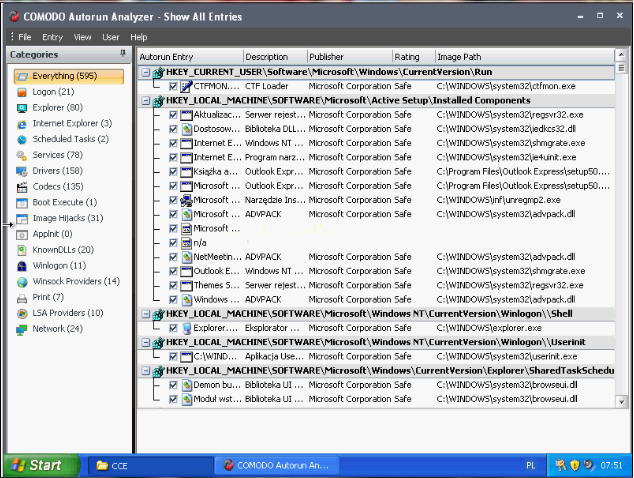Viewport: 634px width, 478px height.
Task: Sort by Description column header
Action: pyautogui.click(x=275, y=57)
